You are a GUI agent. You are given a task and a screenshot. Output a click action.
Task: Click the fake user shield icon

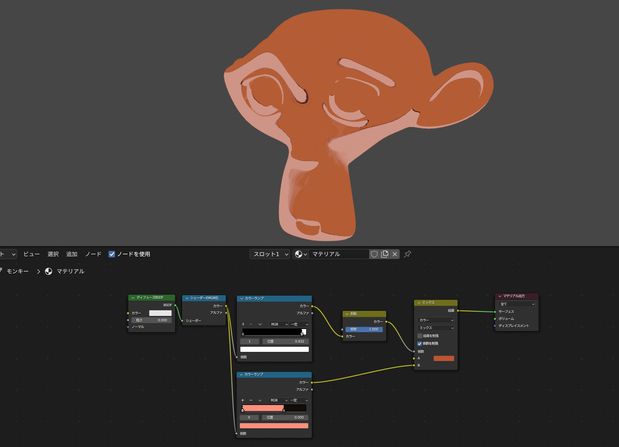click(374, 254)
